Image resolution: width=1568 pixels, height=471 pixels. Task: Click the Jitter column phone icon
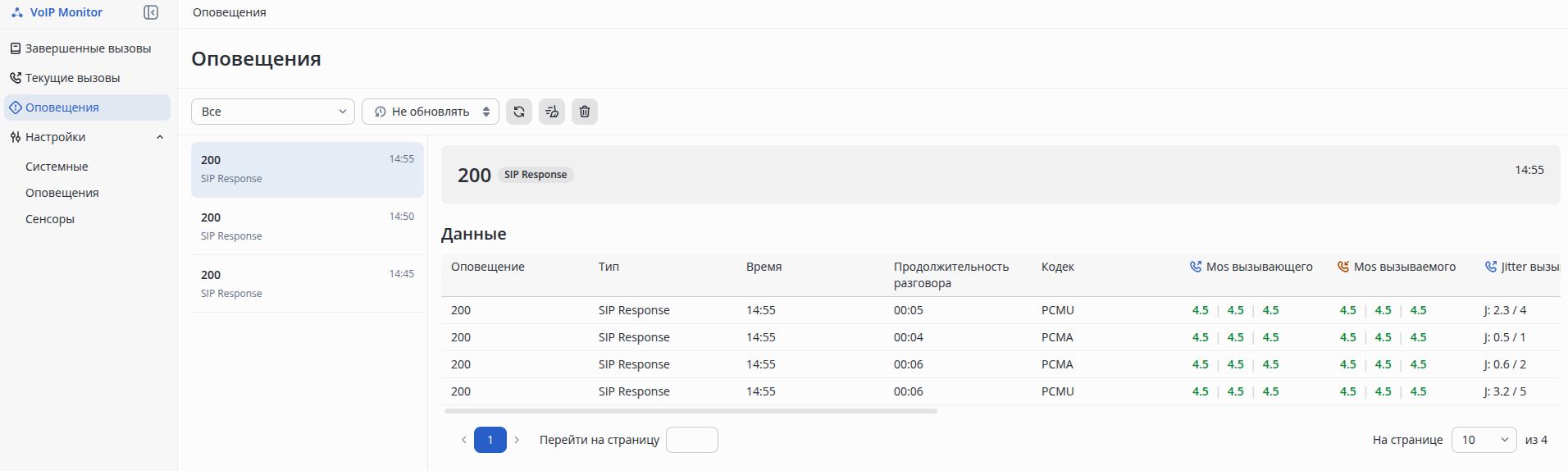coord(1491,267)
